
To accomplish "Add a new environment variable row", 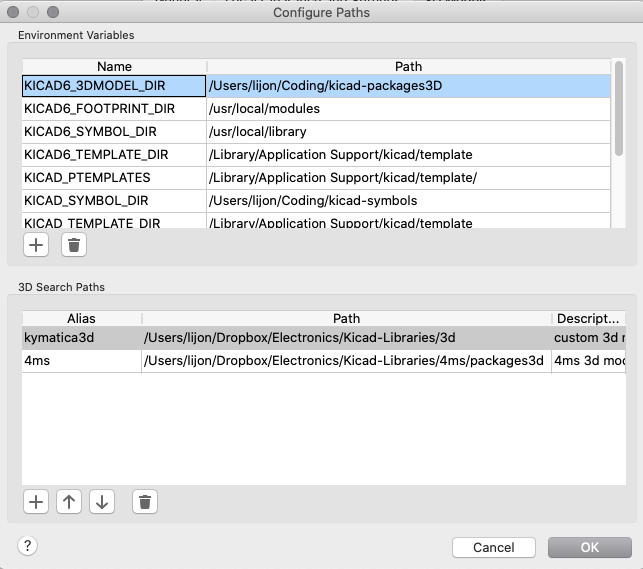I will [x=36, y=244].
